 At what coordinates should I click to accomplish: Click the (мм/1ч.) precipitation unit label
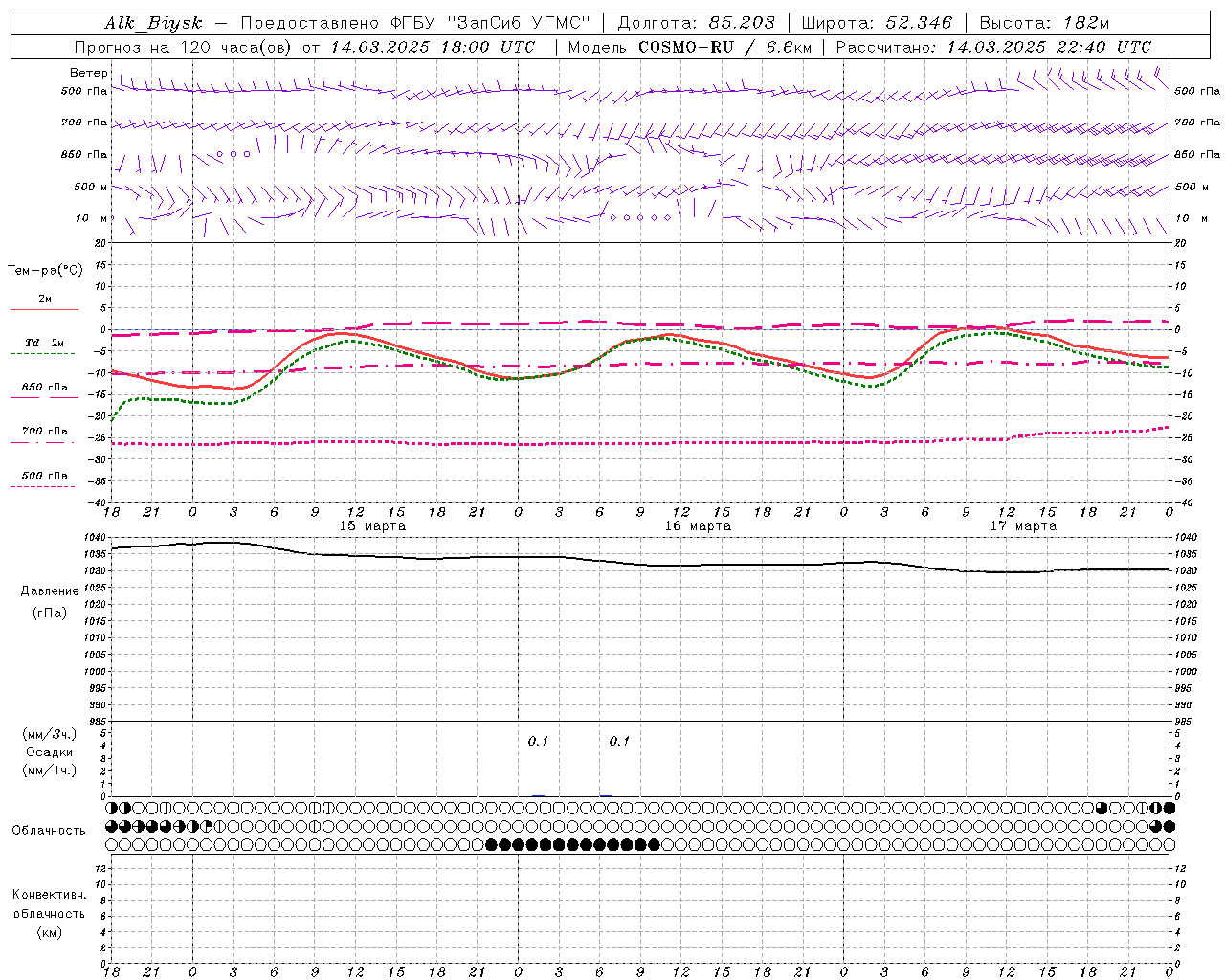pos(50,770)
